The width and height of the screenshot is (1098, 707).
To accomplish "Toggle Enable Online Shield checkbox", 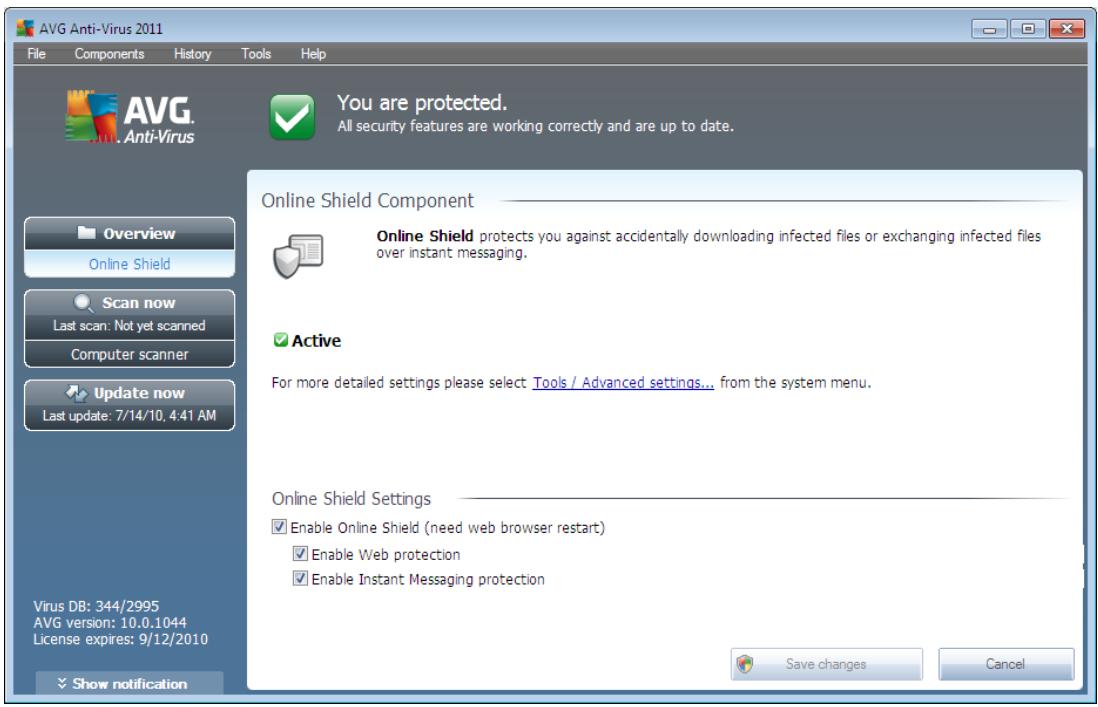I will [279, 526].
